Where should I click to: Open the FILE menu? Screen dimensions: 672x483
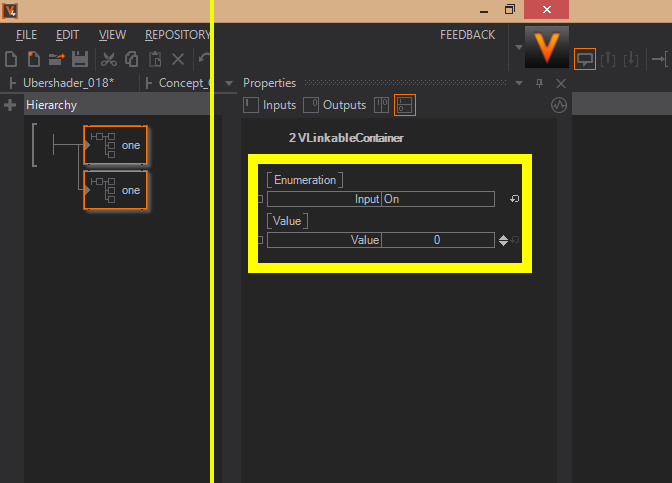(26, 35)
